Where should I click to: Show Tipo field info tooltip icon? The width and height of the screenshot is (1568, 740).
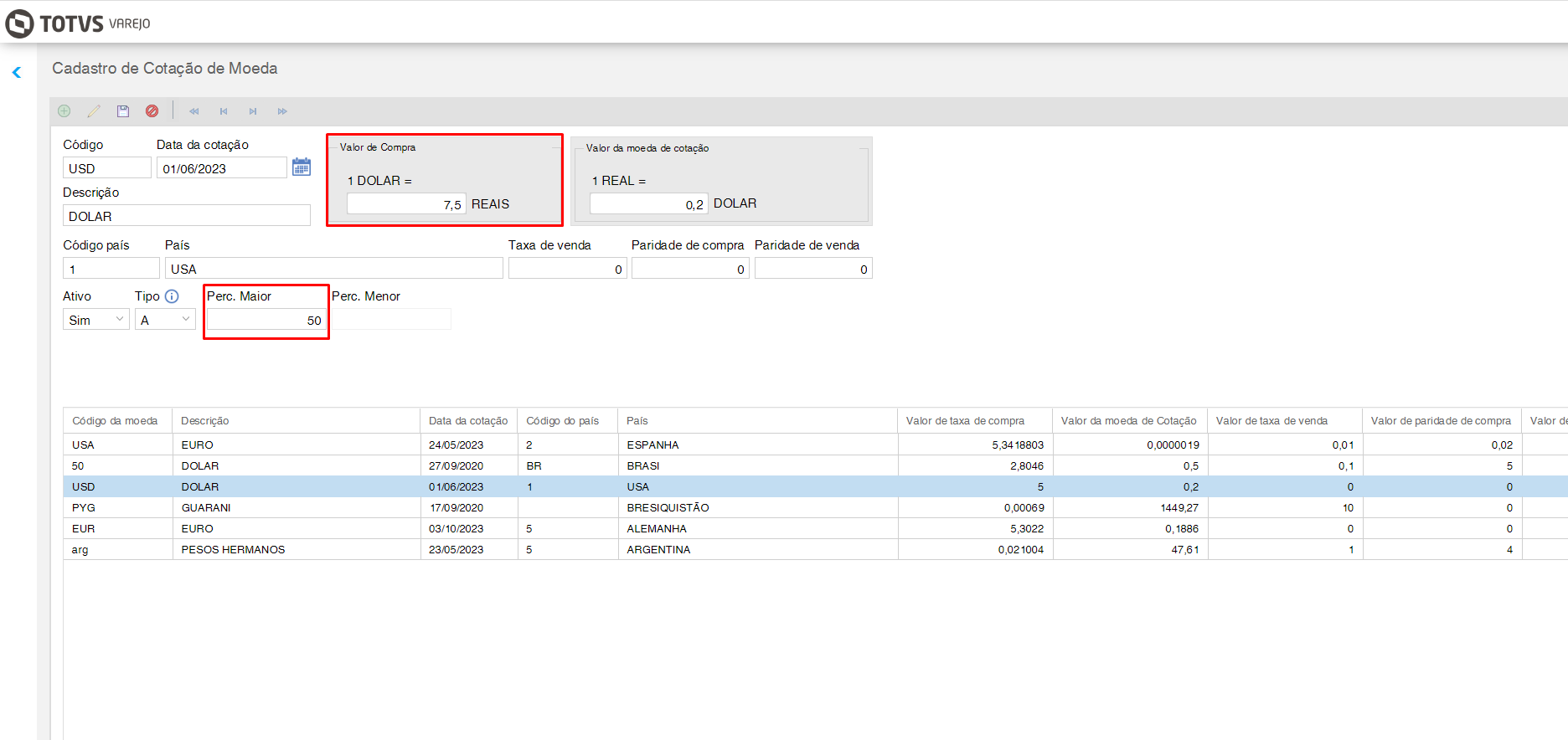pyautogui.click(x=172, y=296)
